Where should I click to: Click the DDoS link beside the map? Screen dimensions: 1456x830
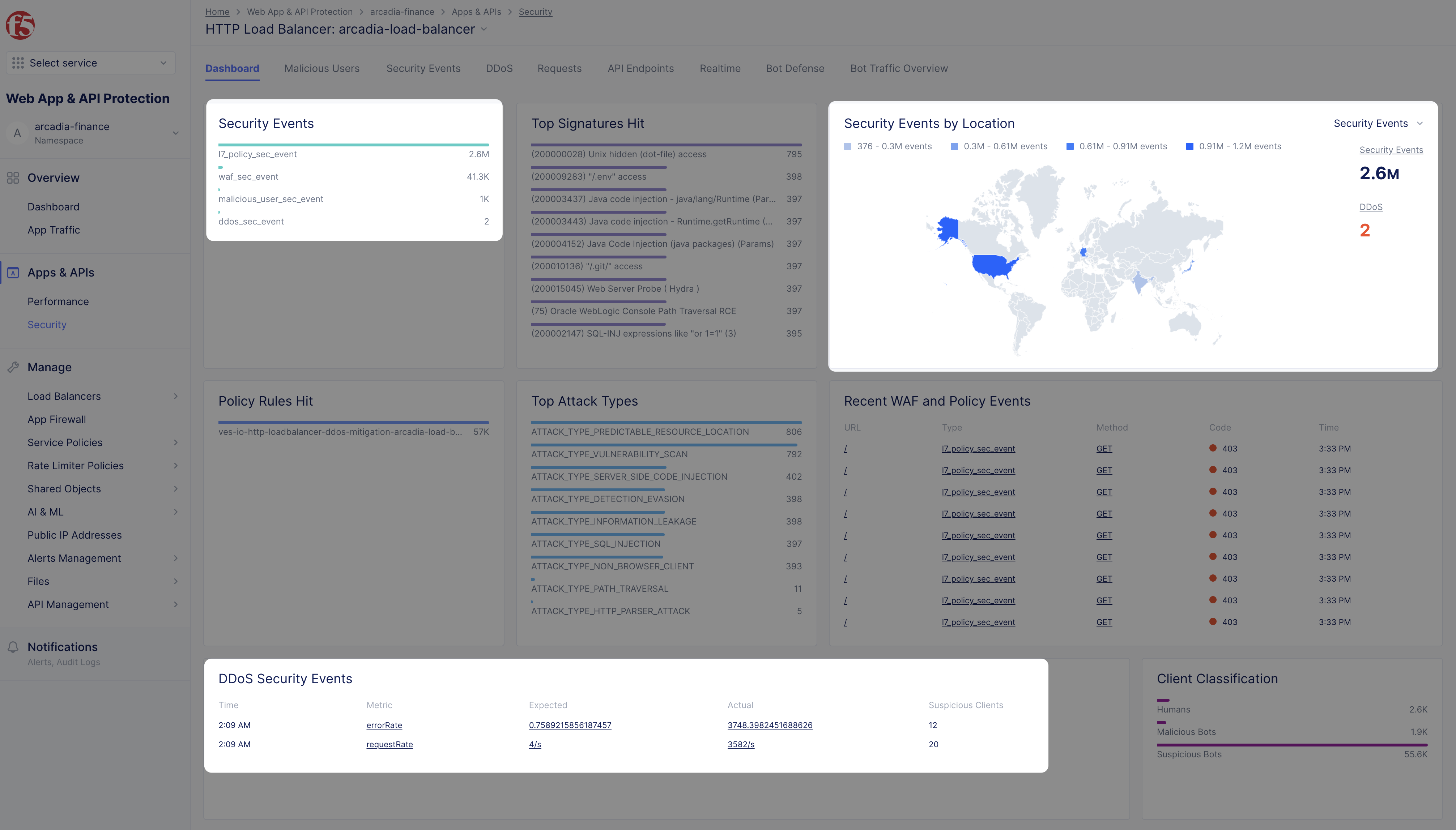pyautogui.click(x=1370, y=207)
